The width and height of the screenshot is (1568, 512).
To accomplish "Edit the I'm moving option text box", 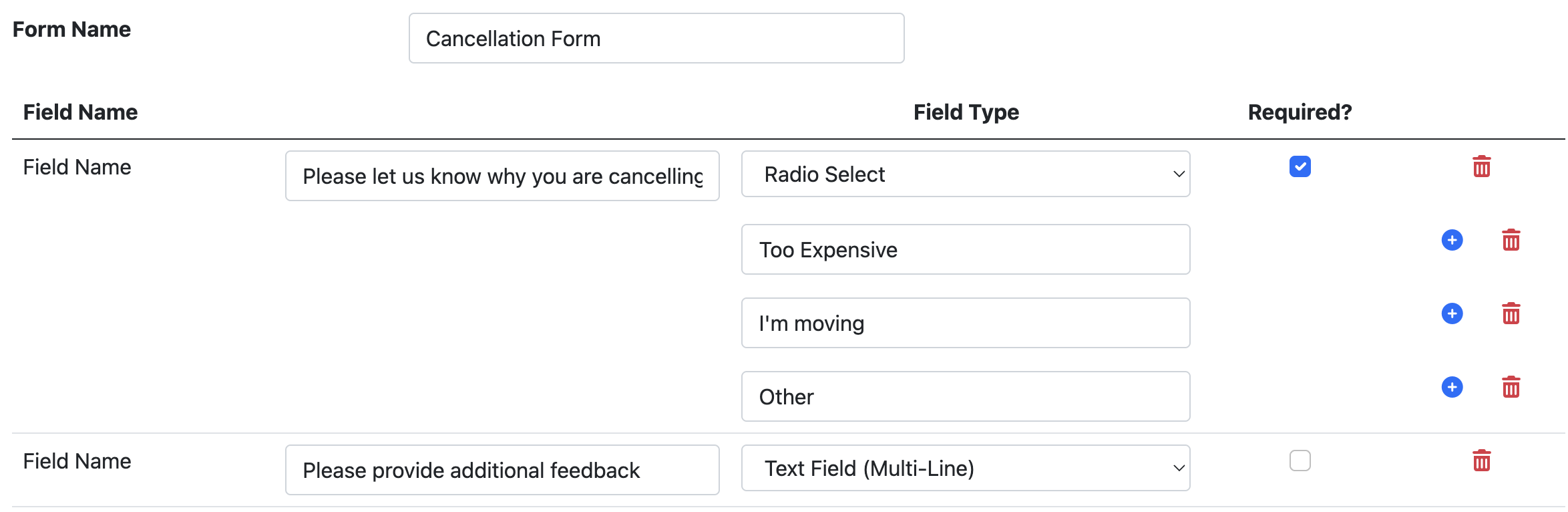I will click(965, 324).
